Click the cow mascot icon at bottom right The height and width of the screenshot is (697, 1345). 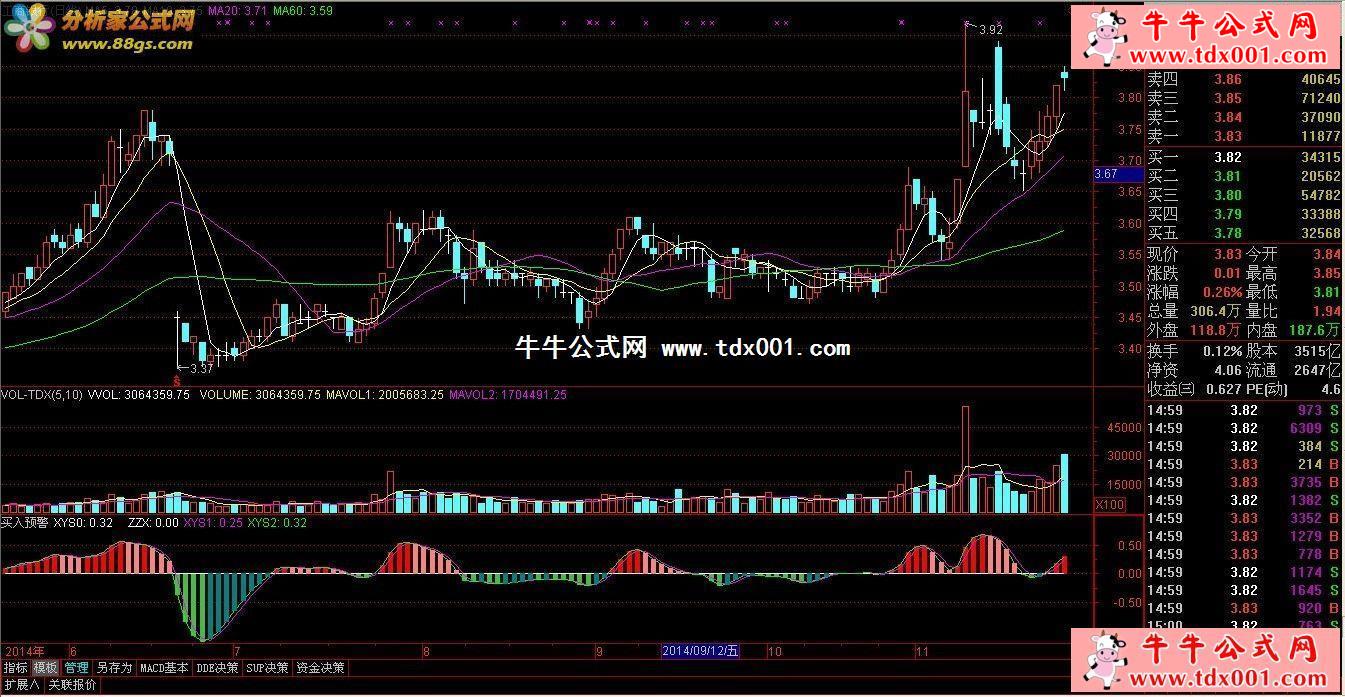point(1102,660)
